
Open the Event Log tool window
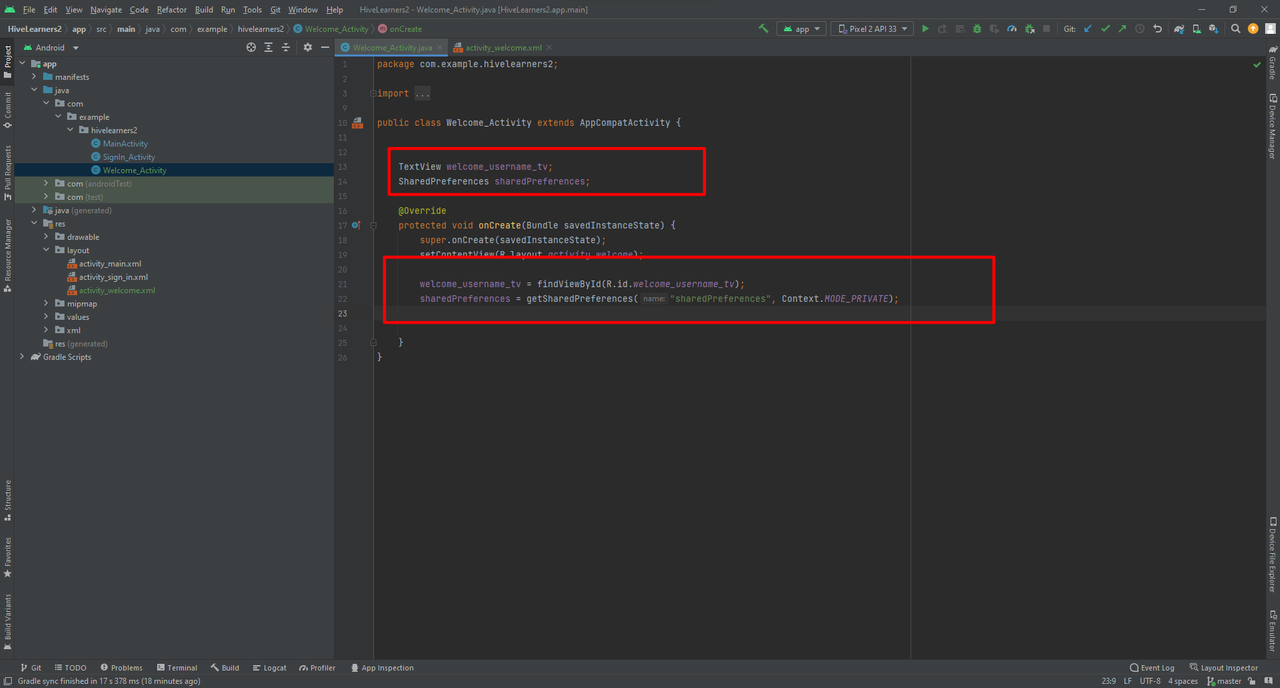point(1152,668)
